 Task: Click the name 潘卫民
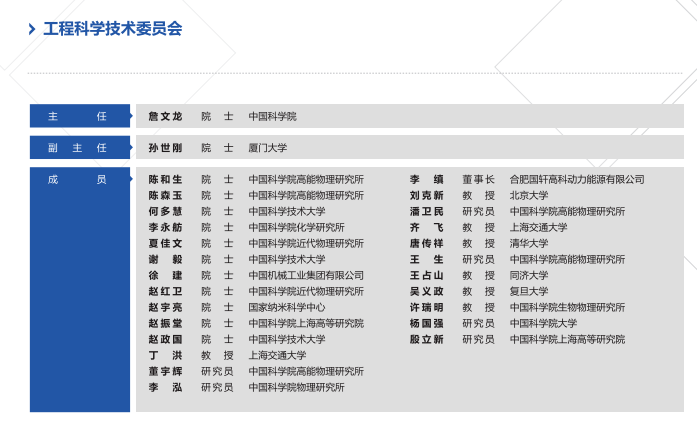tap(427, 212)
